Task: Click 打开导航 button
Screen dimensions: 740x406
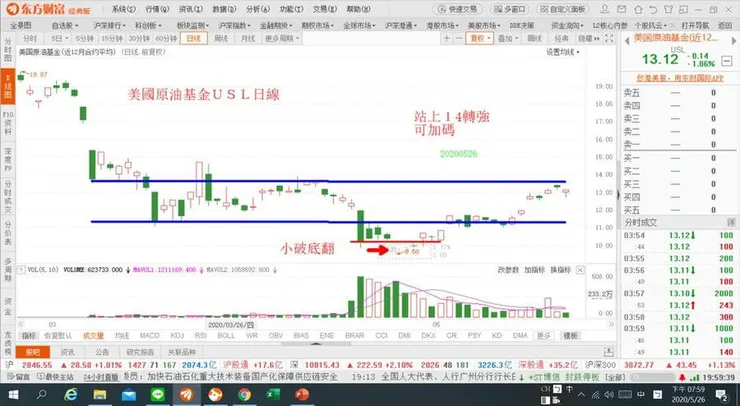Action: [x=695, y=25]
